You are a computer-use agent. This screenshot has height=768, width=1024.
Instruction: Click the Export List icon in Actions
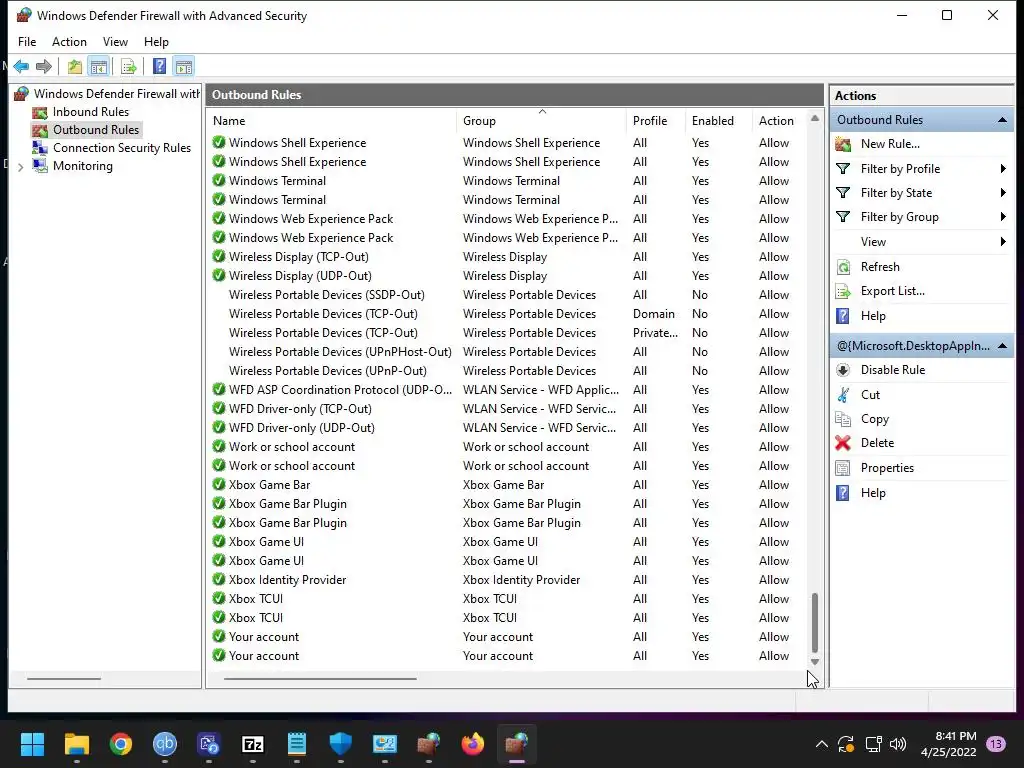pyautogui.click(x=843, y=291)
